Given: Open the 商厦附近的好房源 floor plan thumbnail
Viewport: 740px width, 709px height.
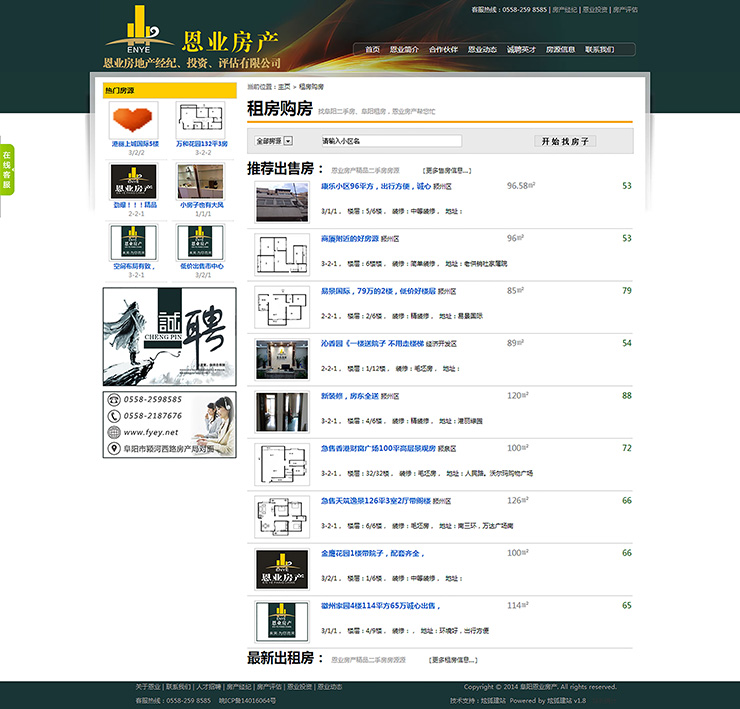Looking at the screenshot, I should click(282, 255).
